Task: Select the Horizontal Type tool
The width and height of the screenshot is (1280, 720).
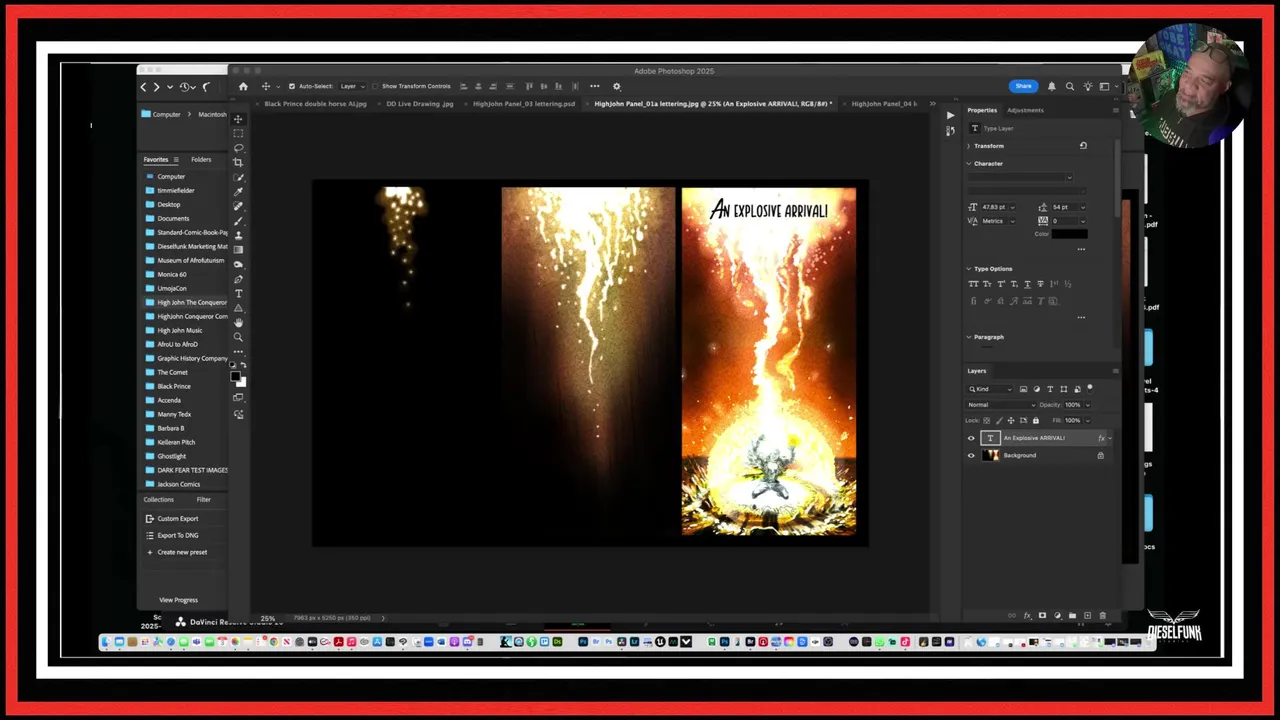Action: point(238,295)
